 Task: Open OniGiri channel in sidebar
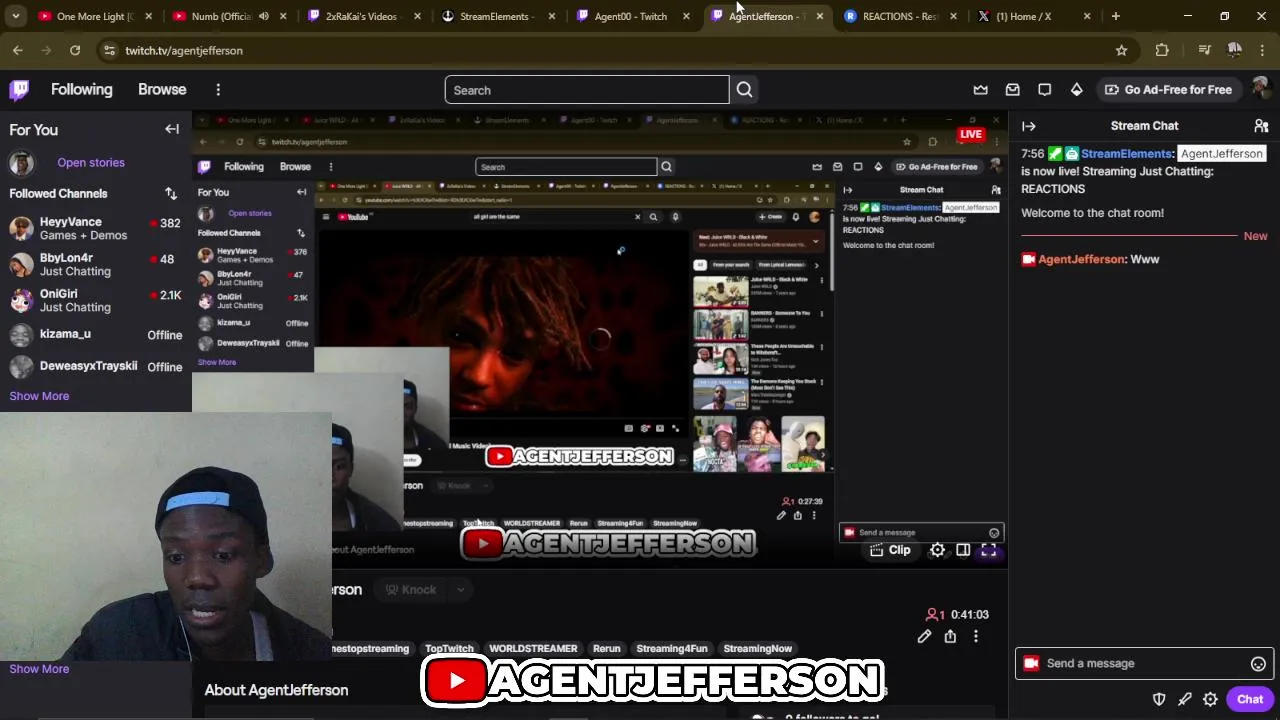(96, 300)
